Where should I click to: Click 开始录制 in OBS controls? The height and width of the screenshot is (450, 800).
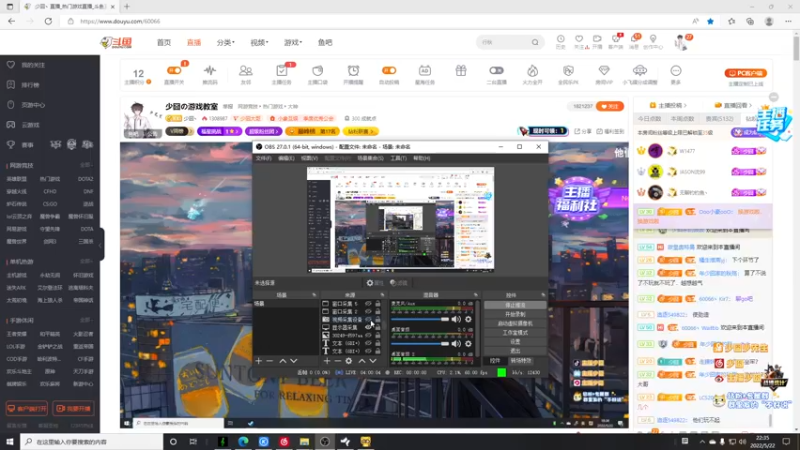coord(515,314)
